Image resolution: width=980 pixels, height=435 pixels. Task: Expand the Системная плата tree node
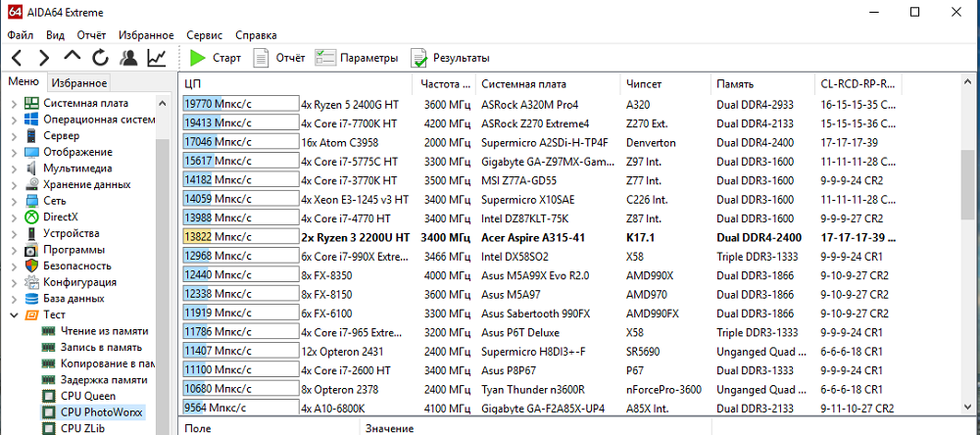point(12,103)
